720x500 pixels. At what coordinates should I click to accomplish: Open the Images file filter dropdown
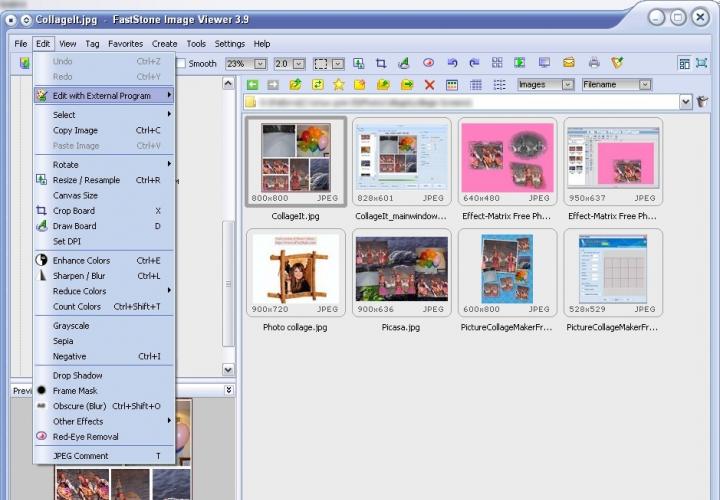point(567,85)
